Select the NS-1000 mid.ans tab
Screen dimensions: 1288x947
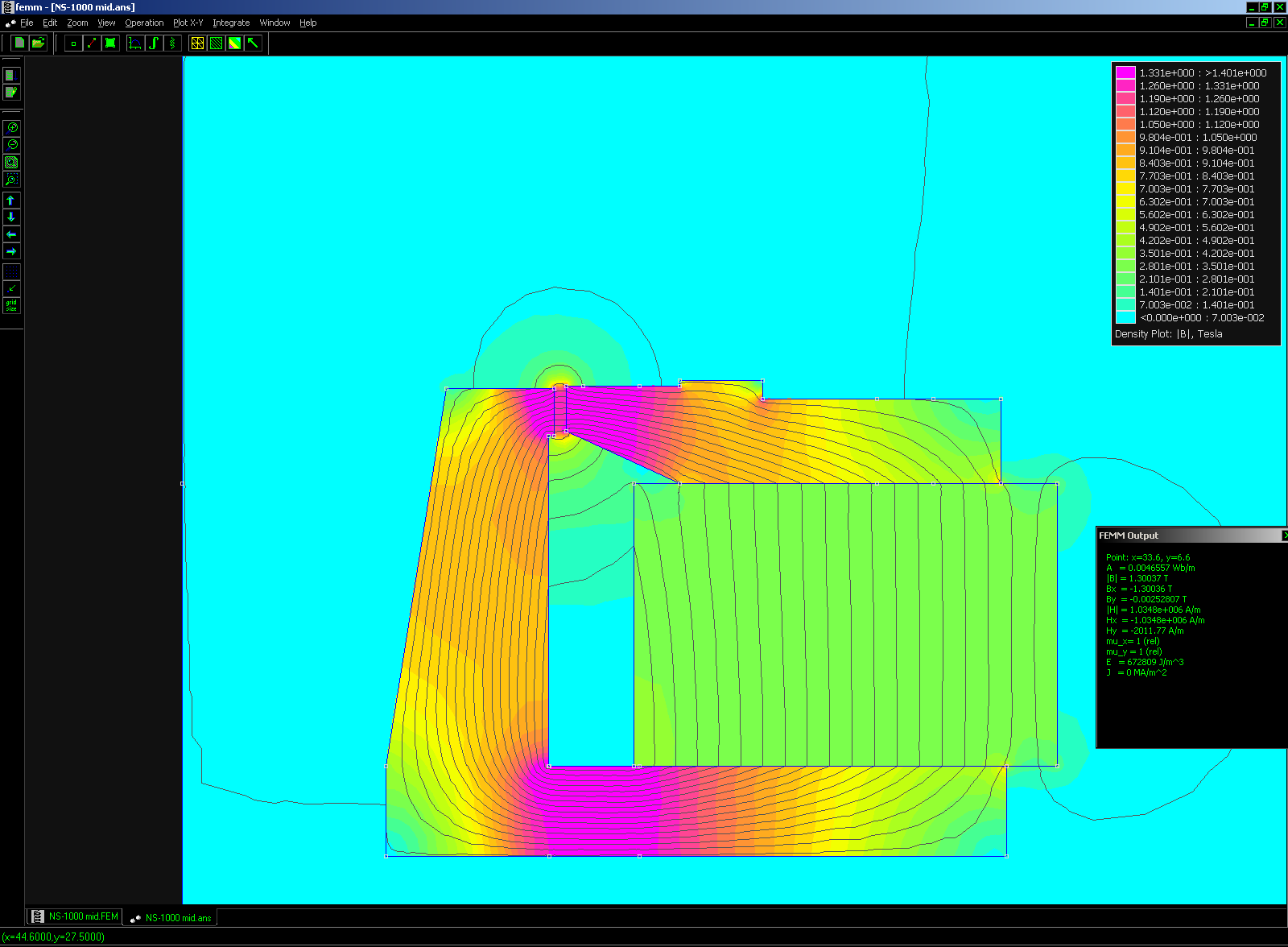point(171,917)
